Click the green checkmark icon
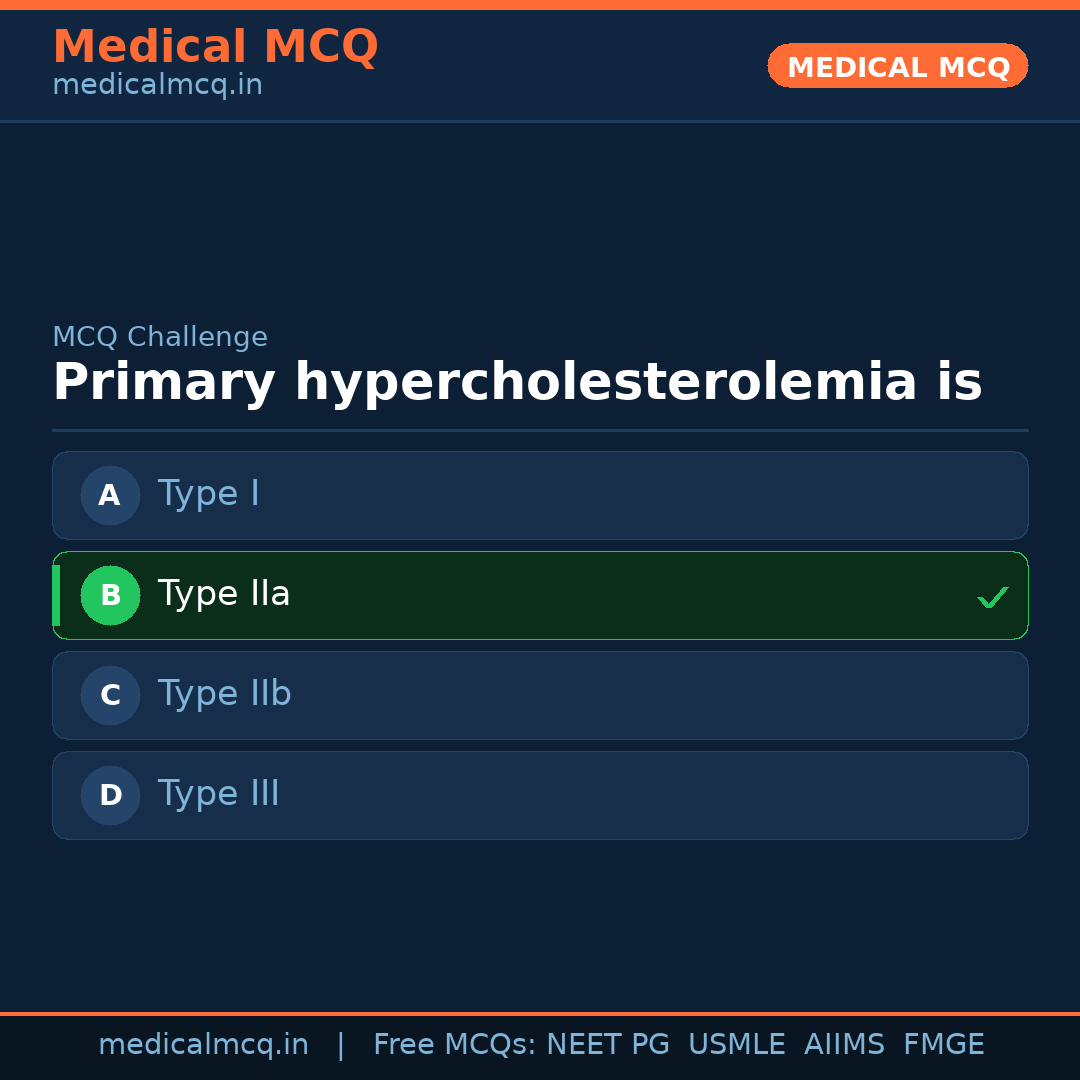 tap(992, 597)
